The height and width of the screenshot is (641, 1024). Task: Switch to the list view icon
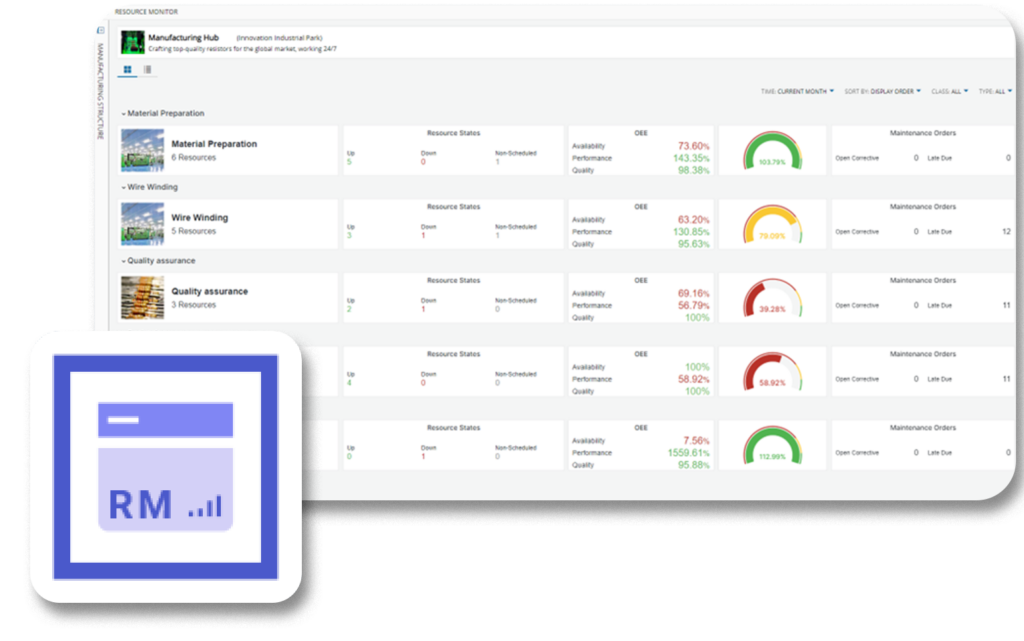[x=148, y=70]
